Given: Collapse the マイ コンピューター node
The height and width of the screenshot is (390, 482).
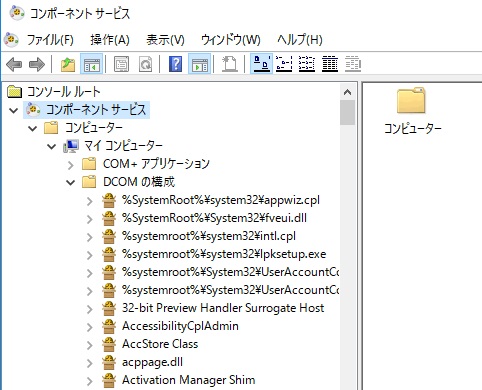Looking at the screenshot, I should 52,146.
